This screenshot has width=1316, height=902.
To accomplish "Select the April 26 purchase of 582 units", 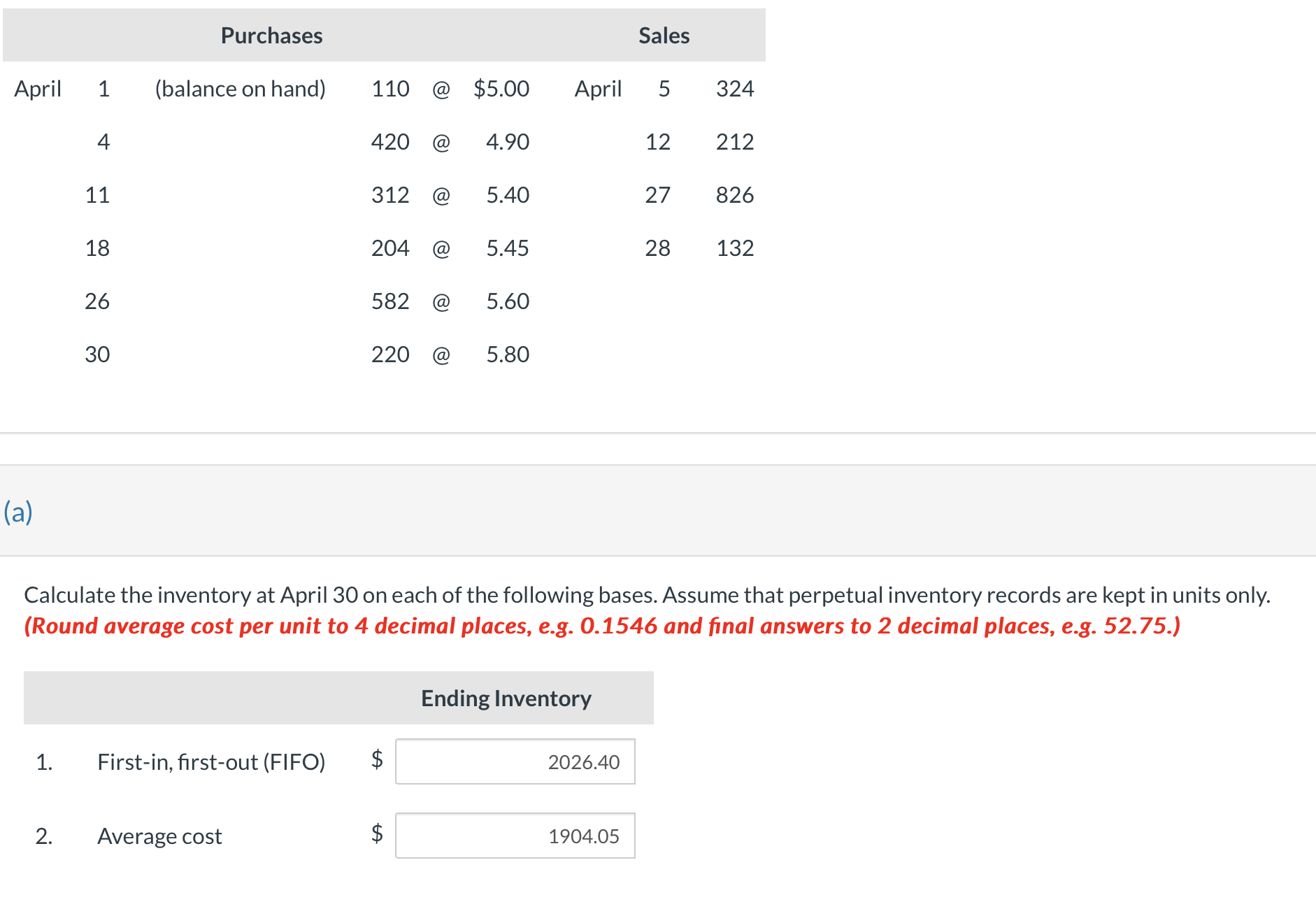I will [x=389, y=301].
